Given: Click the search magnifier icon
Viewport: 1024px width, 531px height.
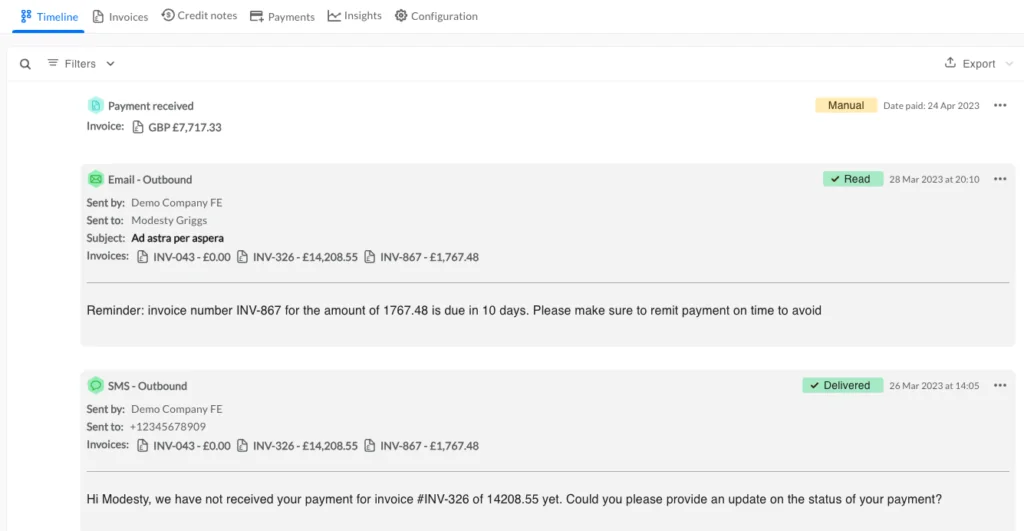Looking at the screenshot, I should [x=25, y=64].
